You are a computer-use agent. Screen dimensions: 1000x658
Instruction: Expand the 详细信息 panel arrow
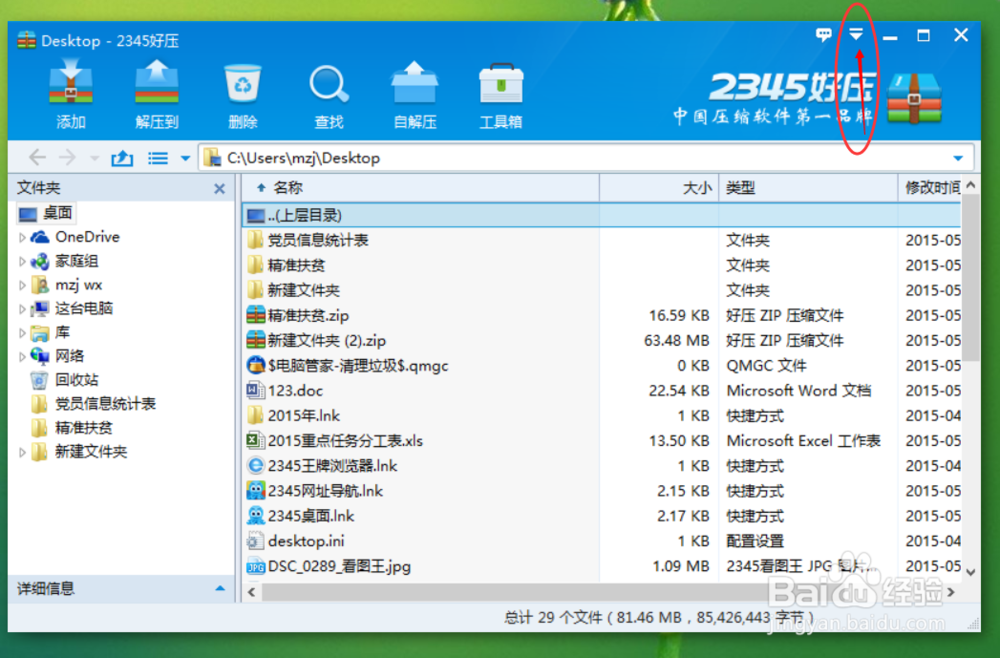pyautogui.click(x=220, y=589)
